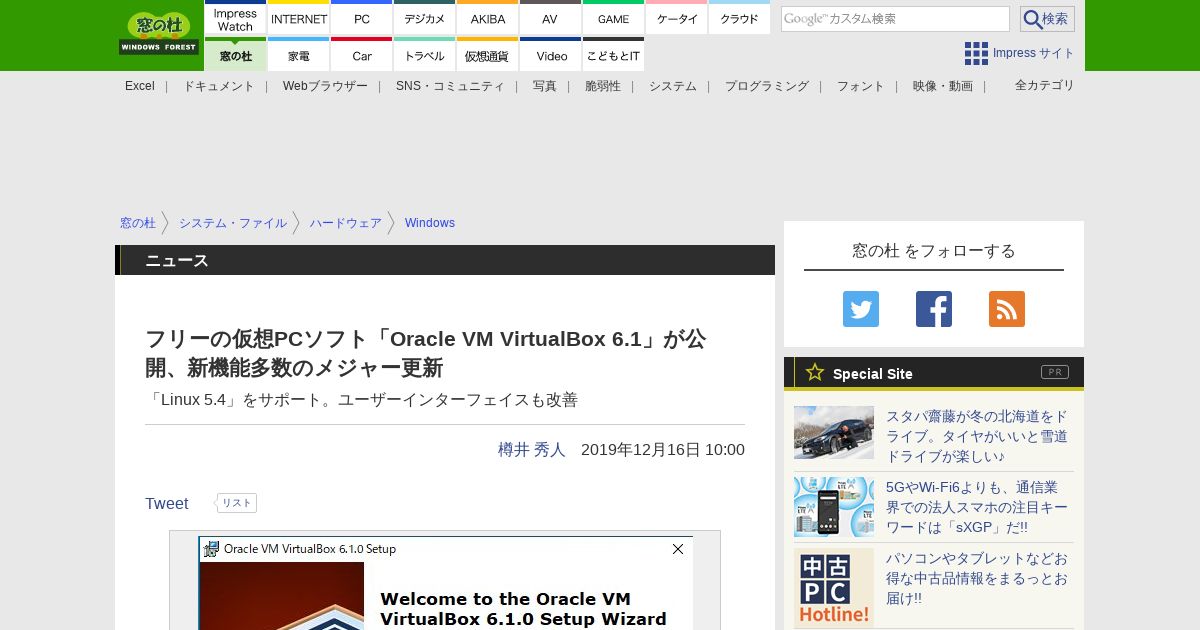The width and height of the screenshot is (1200, 630).
Task: Open the Excel category
Action: (x=140, y=86)
